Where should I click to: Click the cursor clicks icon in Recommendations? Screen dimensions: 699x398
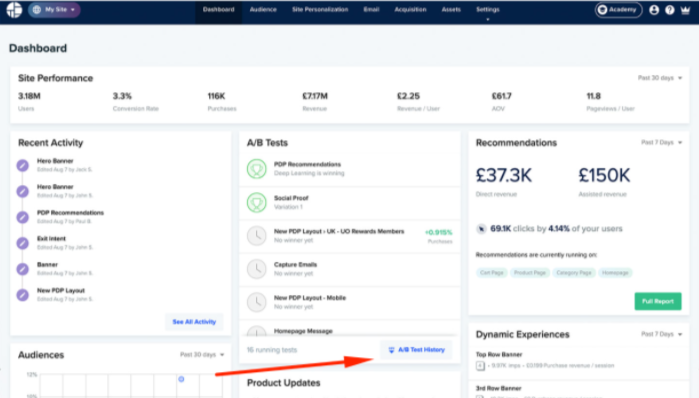point(481,229)
